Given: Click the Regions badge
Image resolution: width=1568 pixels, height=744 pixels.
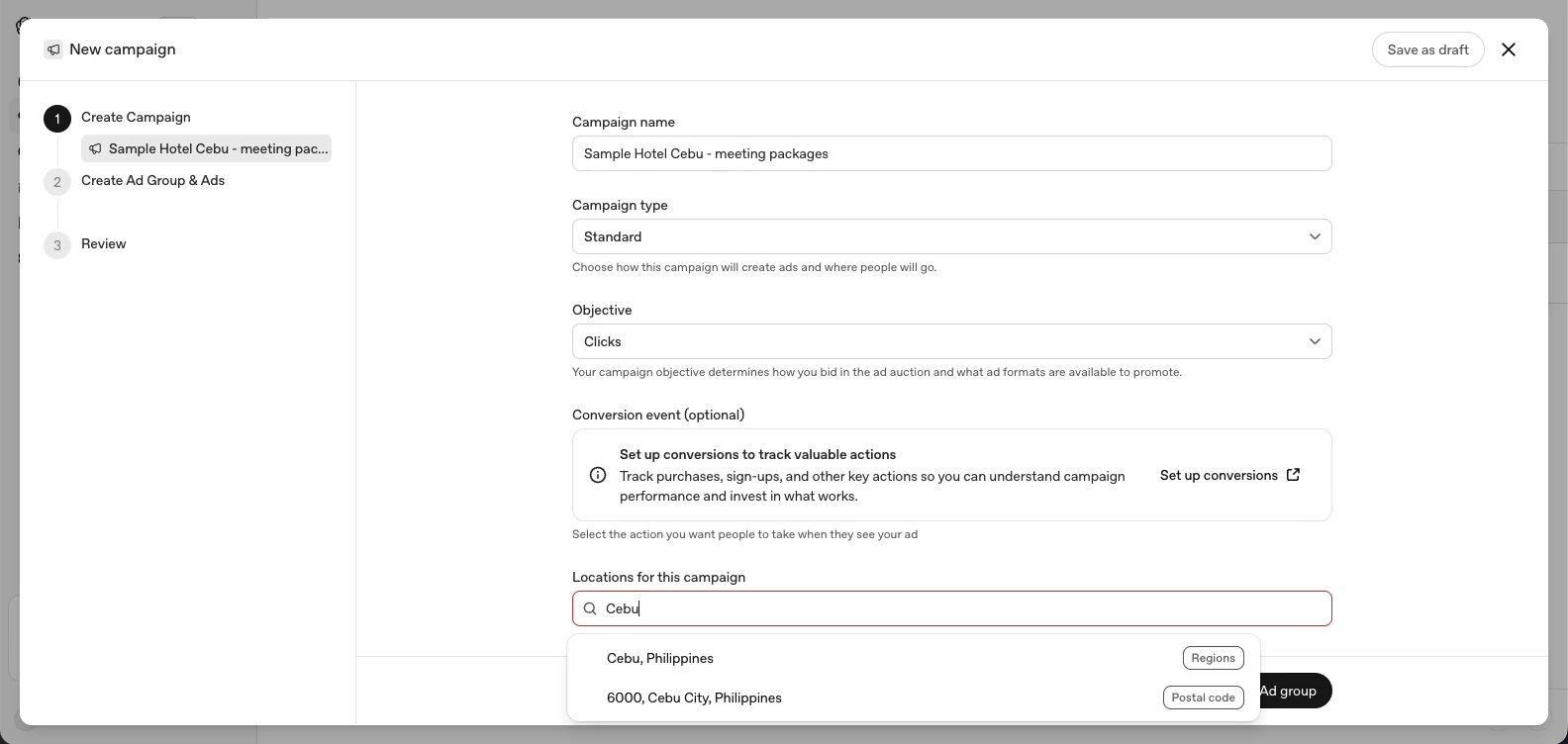Looking at the screenshot, I should (1214, 658).
